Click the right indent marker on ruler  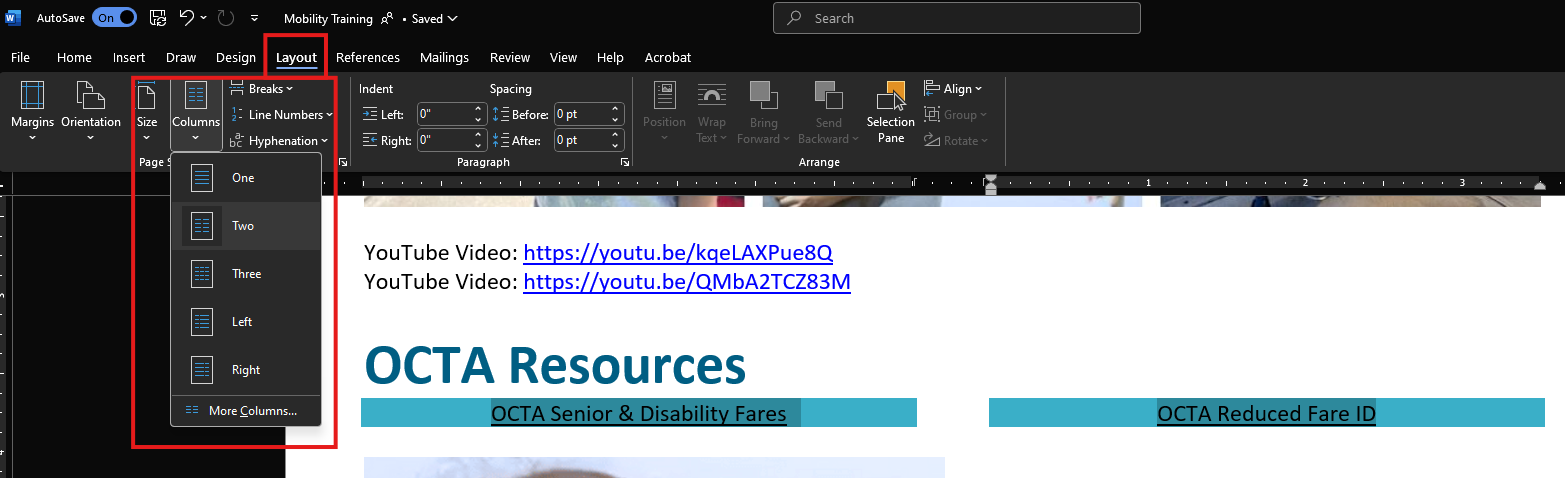coord(1541,186)
